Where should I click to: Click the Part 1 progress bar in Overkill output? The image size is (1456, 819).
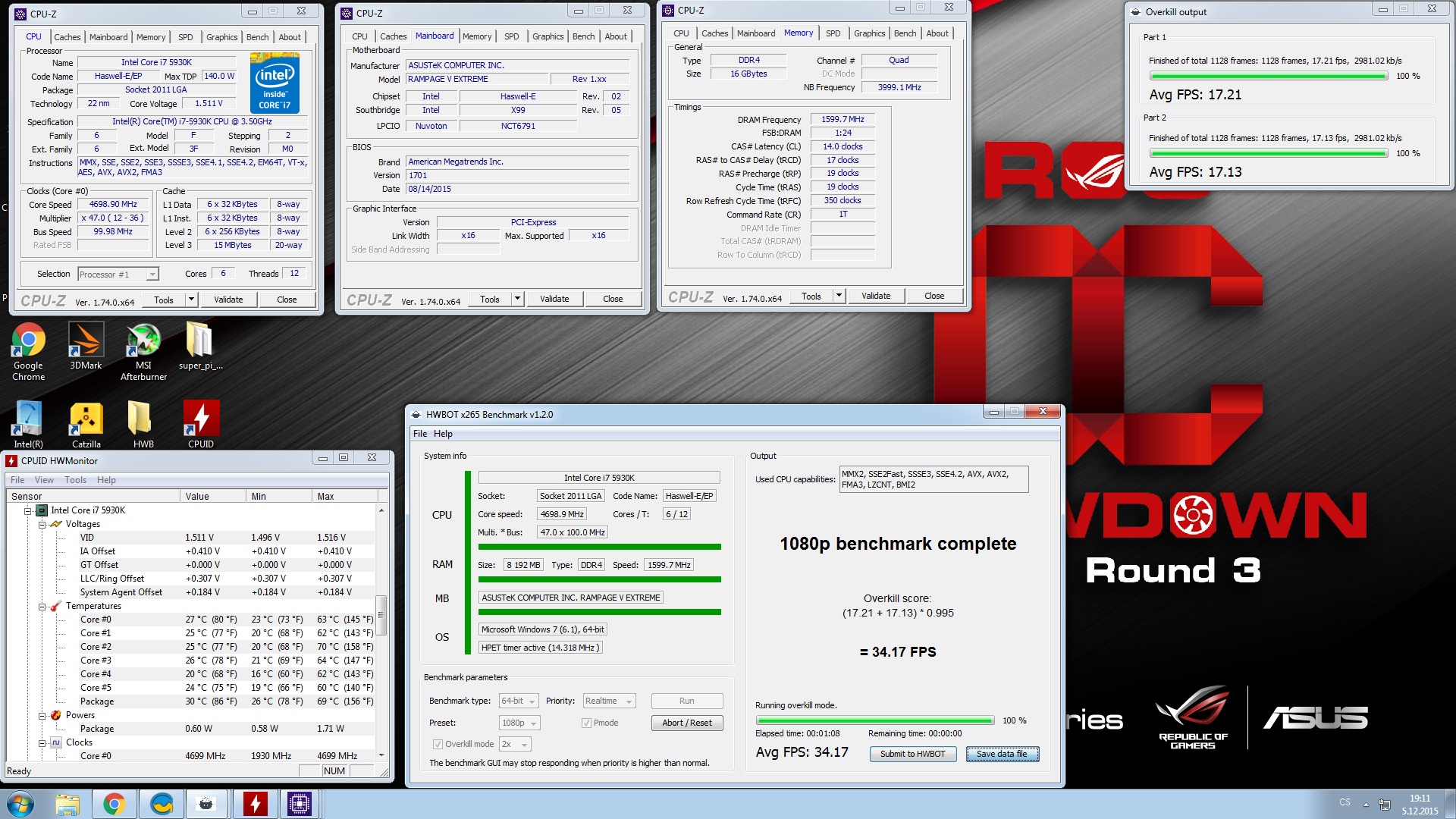(x=1269, y=76)
